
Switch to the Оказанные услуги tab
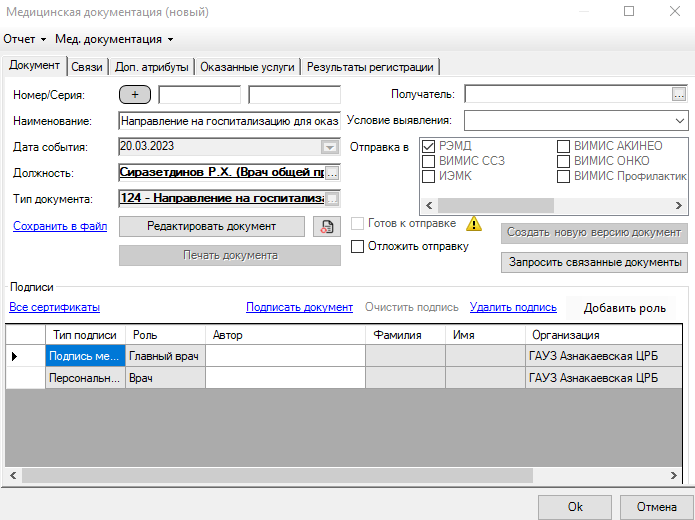point(247,67)
